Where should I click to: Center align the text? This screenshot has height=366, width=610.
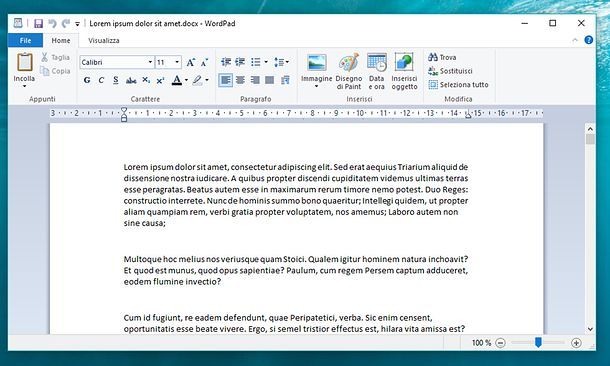[x=240, y=80]
